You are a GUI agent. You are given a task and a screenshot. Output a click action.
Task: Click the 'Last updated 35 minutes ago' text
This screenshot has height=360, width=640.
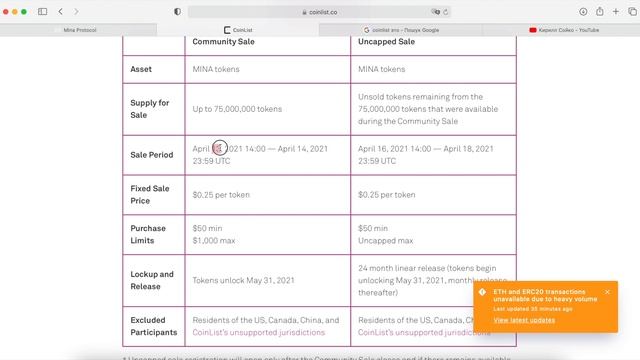click(533, 309)
